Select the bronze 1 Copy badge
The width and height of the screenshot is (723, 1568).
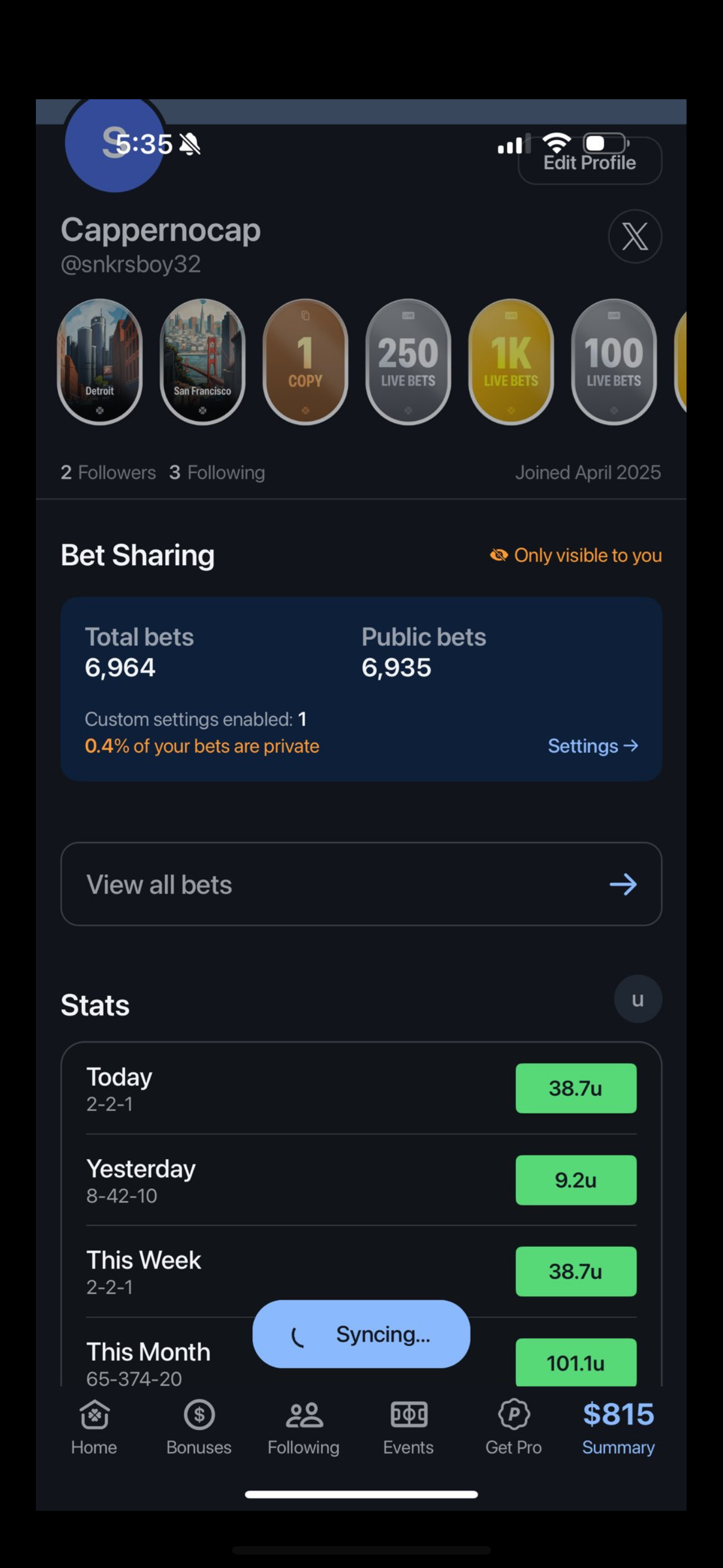click(x=305, y=362)
